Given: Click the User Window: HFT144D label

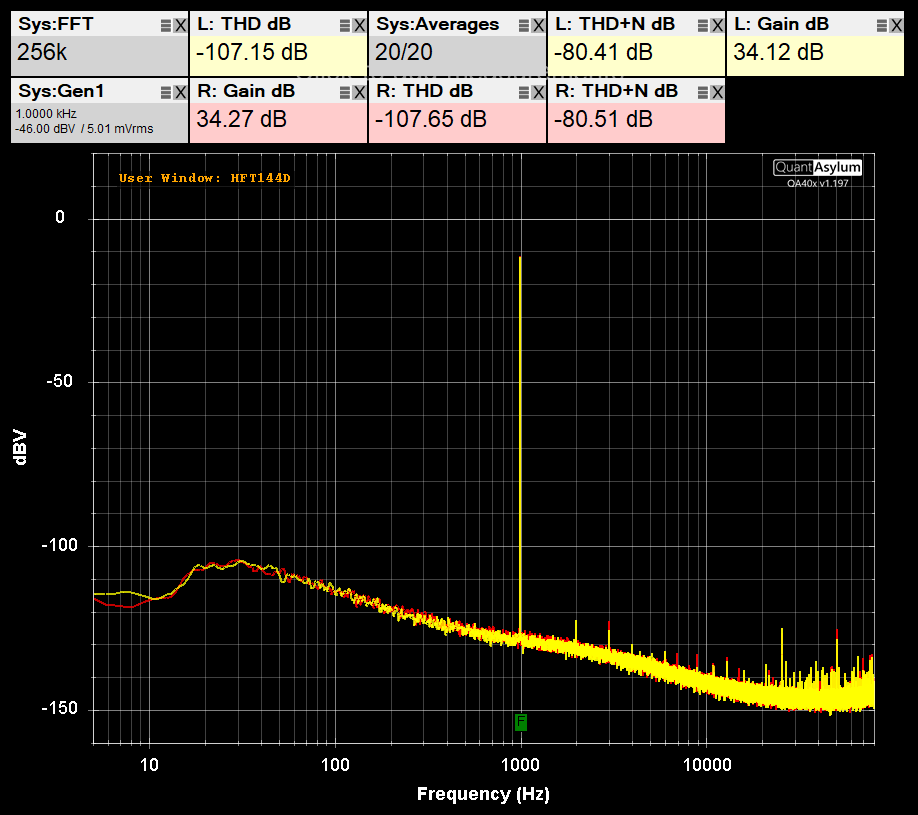Looking at the screenshot, I should tap(204, 178).
